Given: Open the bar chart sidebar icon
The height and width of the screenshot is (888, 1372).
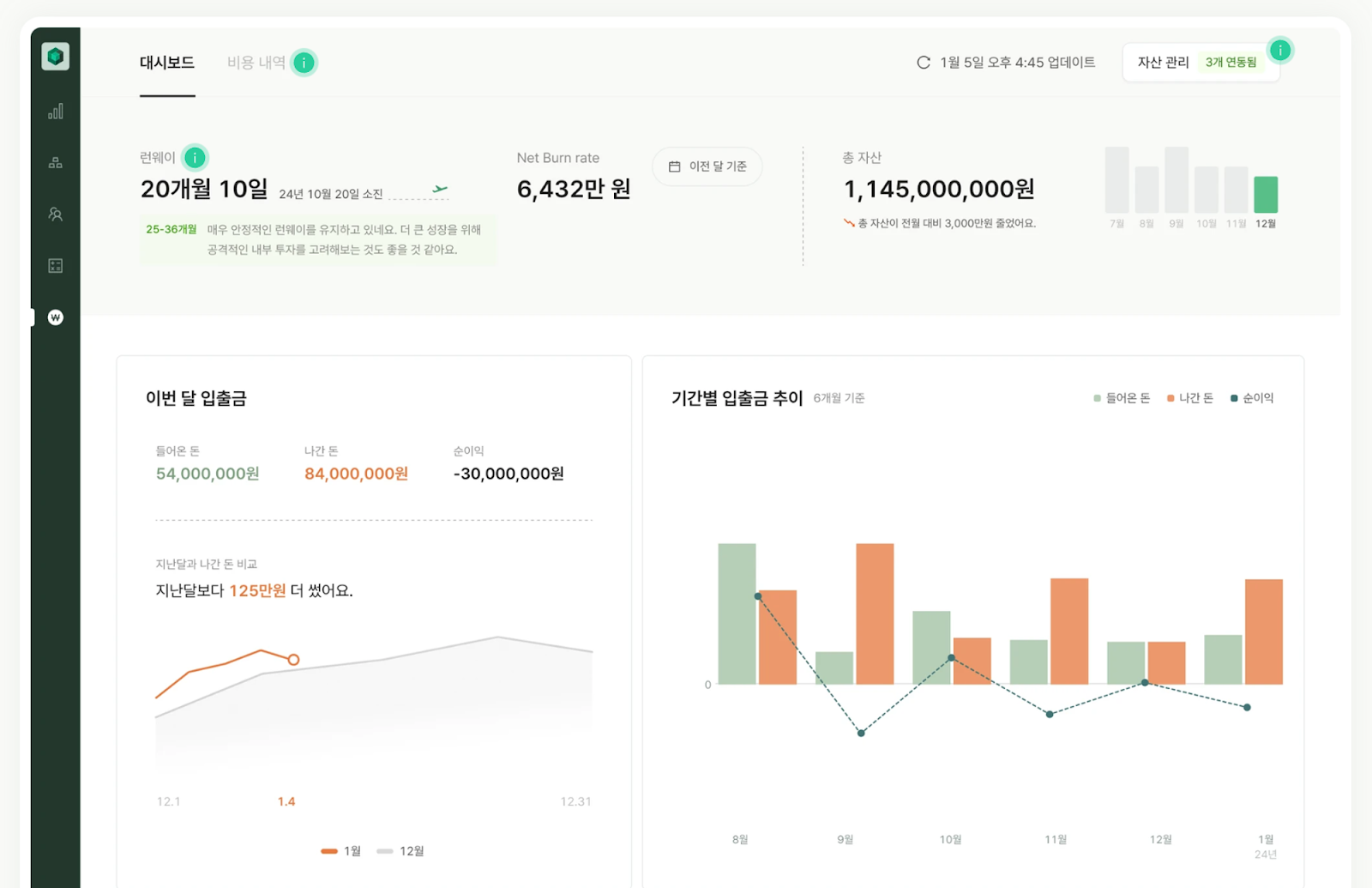Looking at the screenshot, I should [56, 112].
